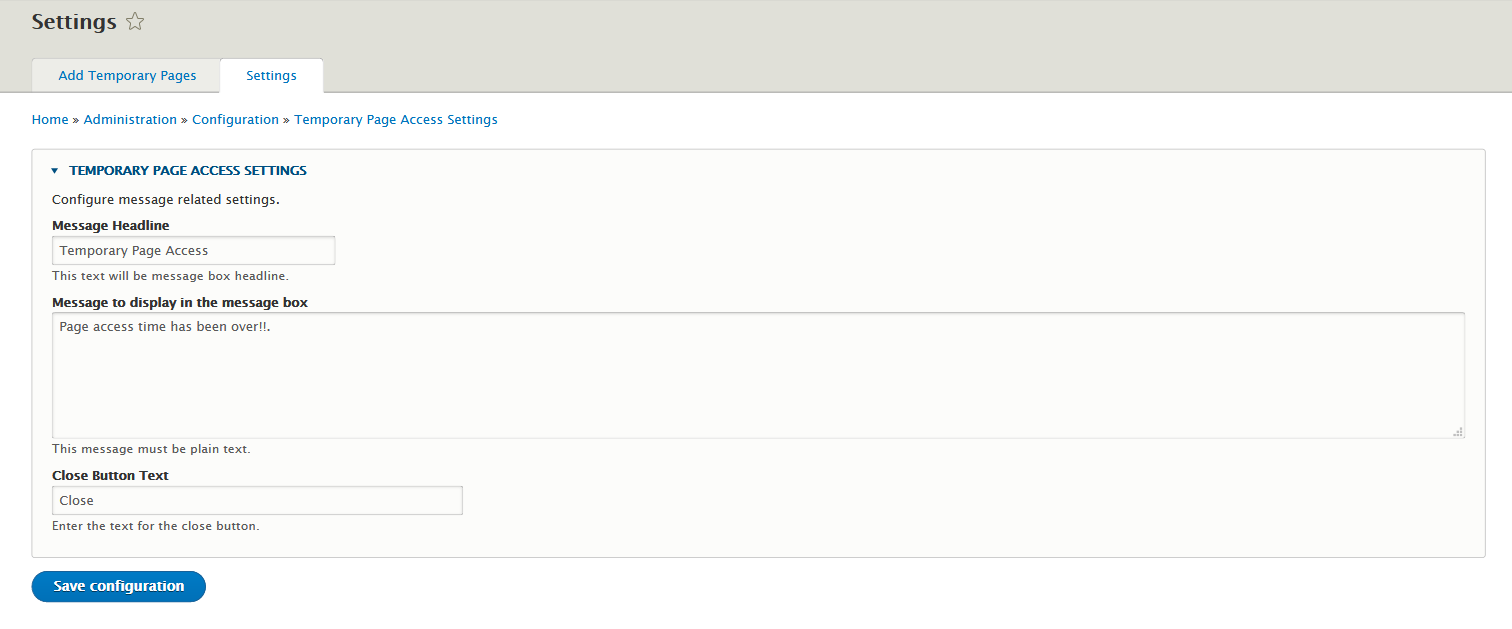
Task: Select the Settings tab
Action: (x=271, y=75)
